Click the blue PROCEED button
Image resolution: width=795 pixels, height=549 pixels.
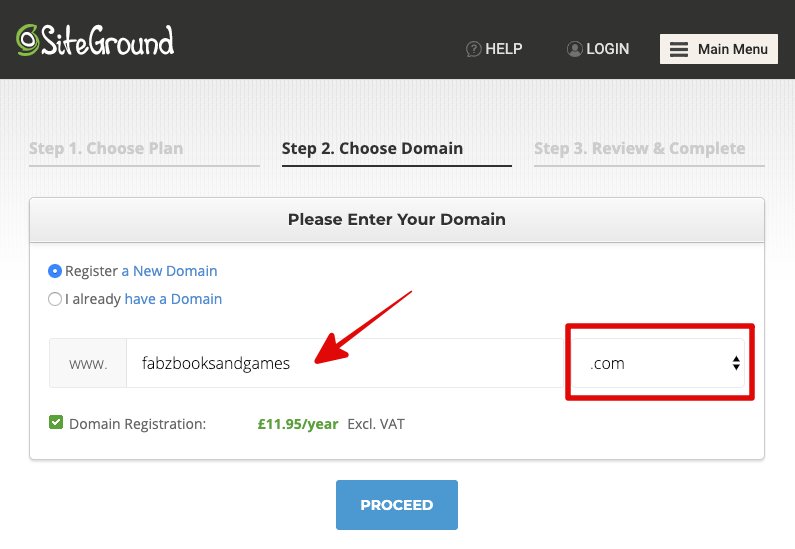(x=397, y=505)
